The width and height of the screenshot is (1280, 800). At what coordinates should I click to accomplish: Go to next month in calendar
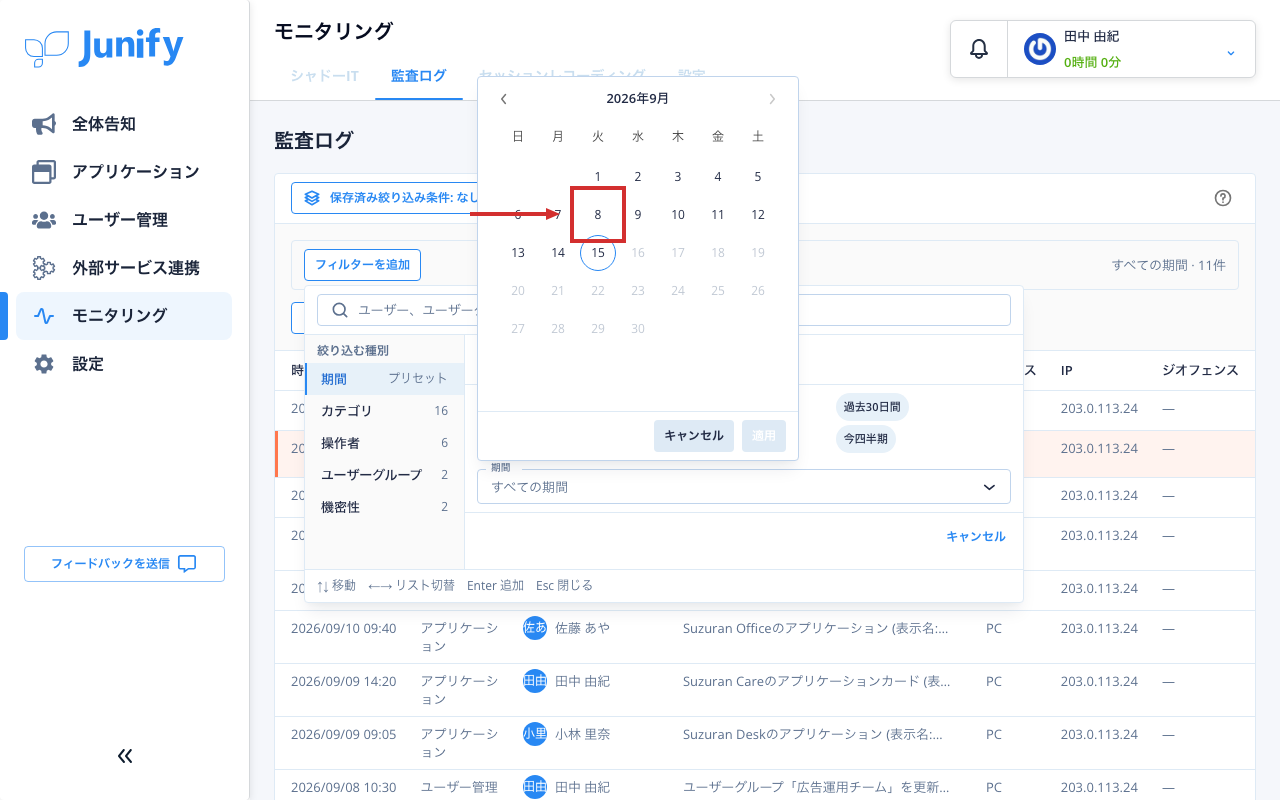[772, 99]
